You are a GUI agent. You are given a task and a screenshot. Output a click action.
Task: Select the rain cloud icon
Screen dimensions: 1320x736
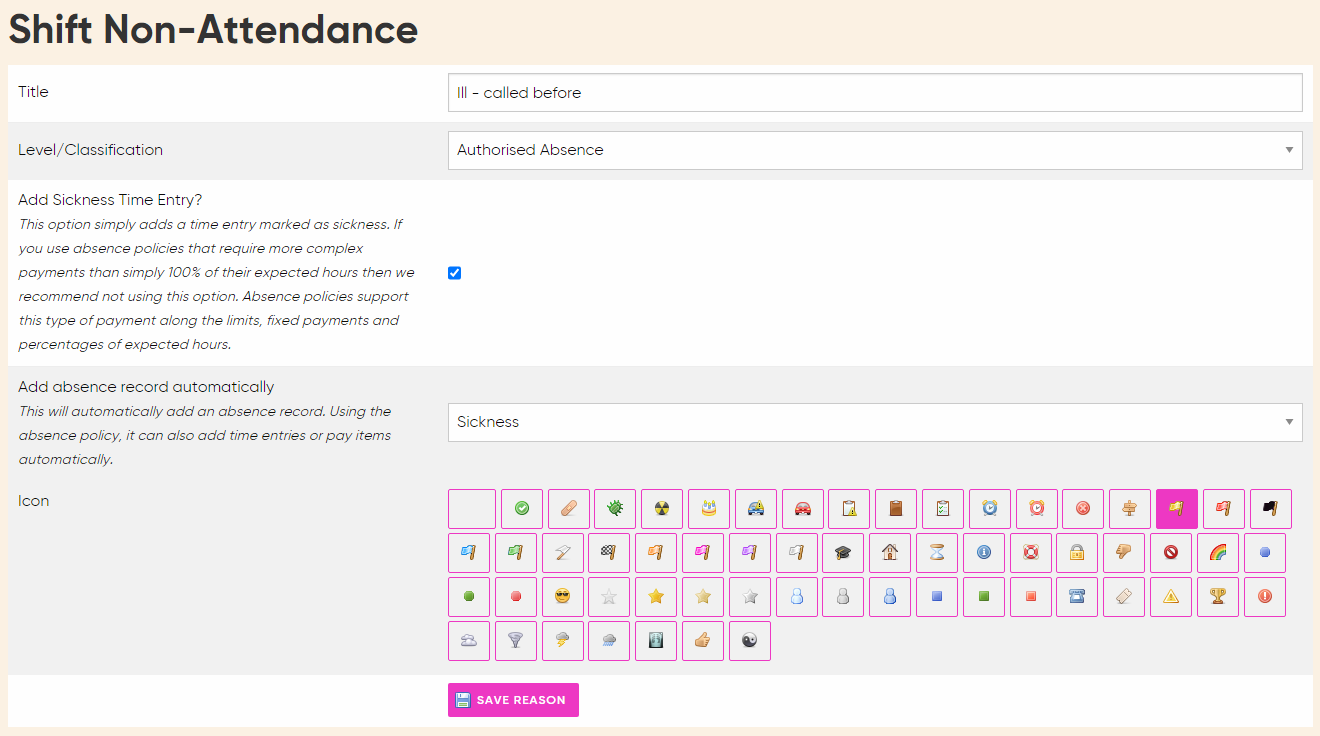coord(609,641)
